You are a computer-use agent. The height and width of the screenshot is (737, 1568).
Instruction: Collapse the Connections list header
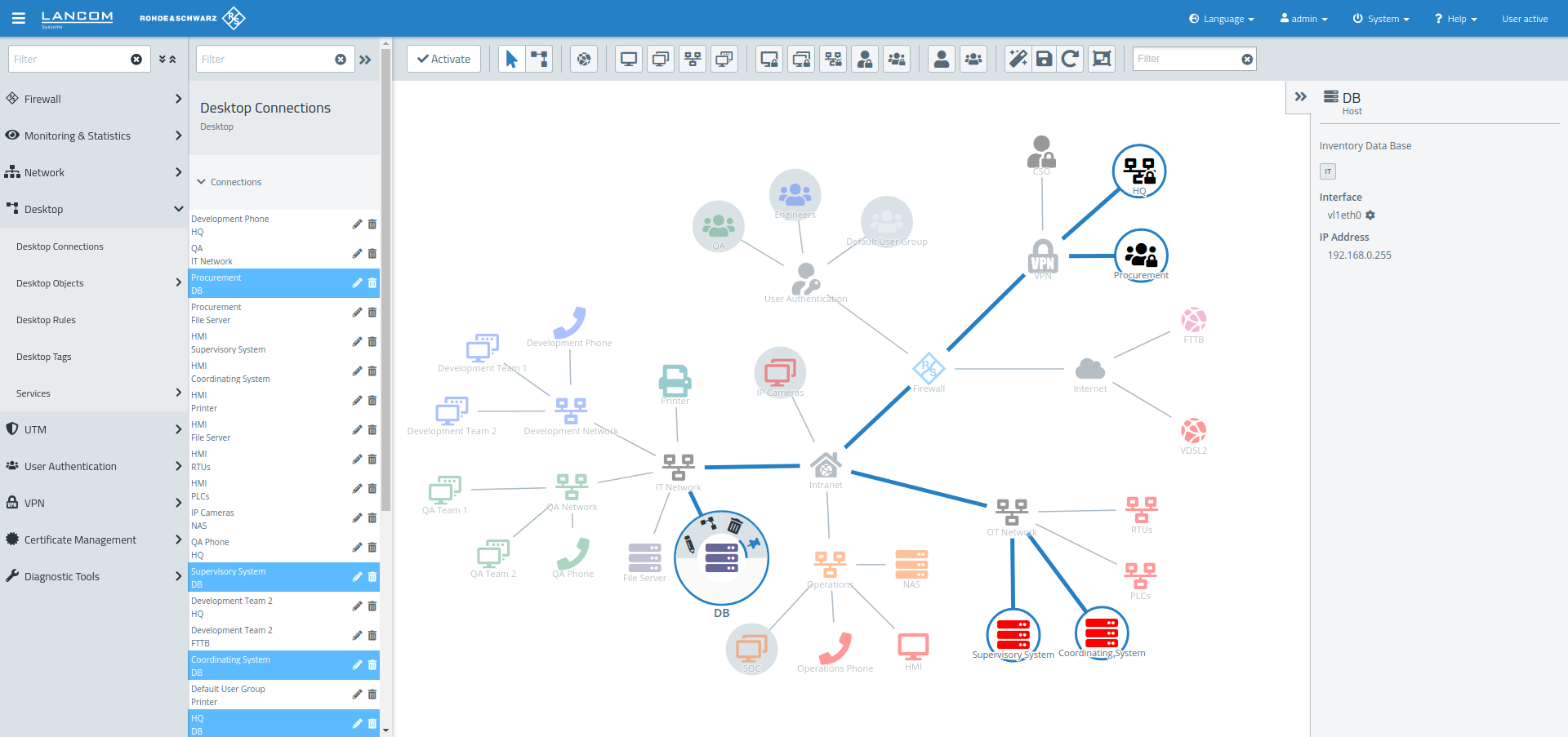click(202, 181)
